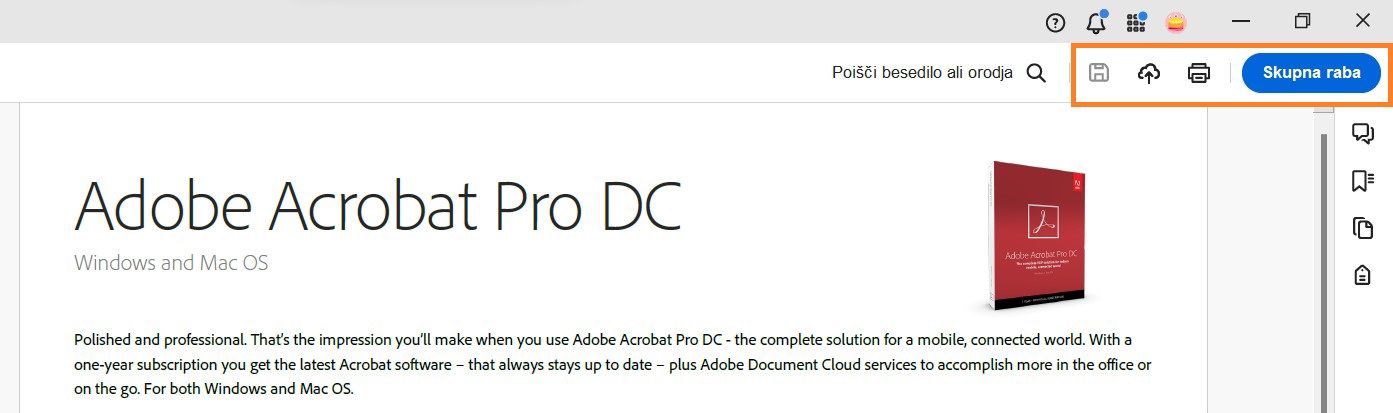The width and height of the screenshot is (1393, 413).
Task: Show notifications via the bell icon
Action: click(1096, 22)
